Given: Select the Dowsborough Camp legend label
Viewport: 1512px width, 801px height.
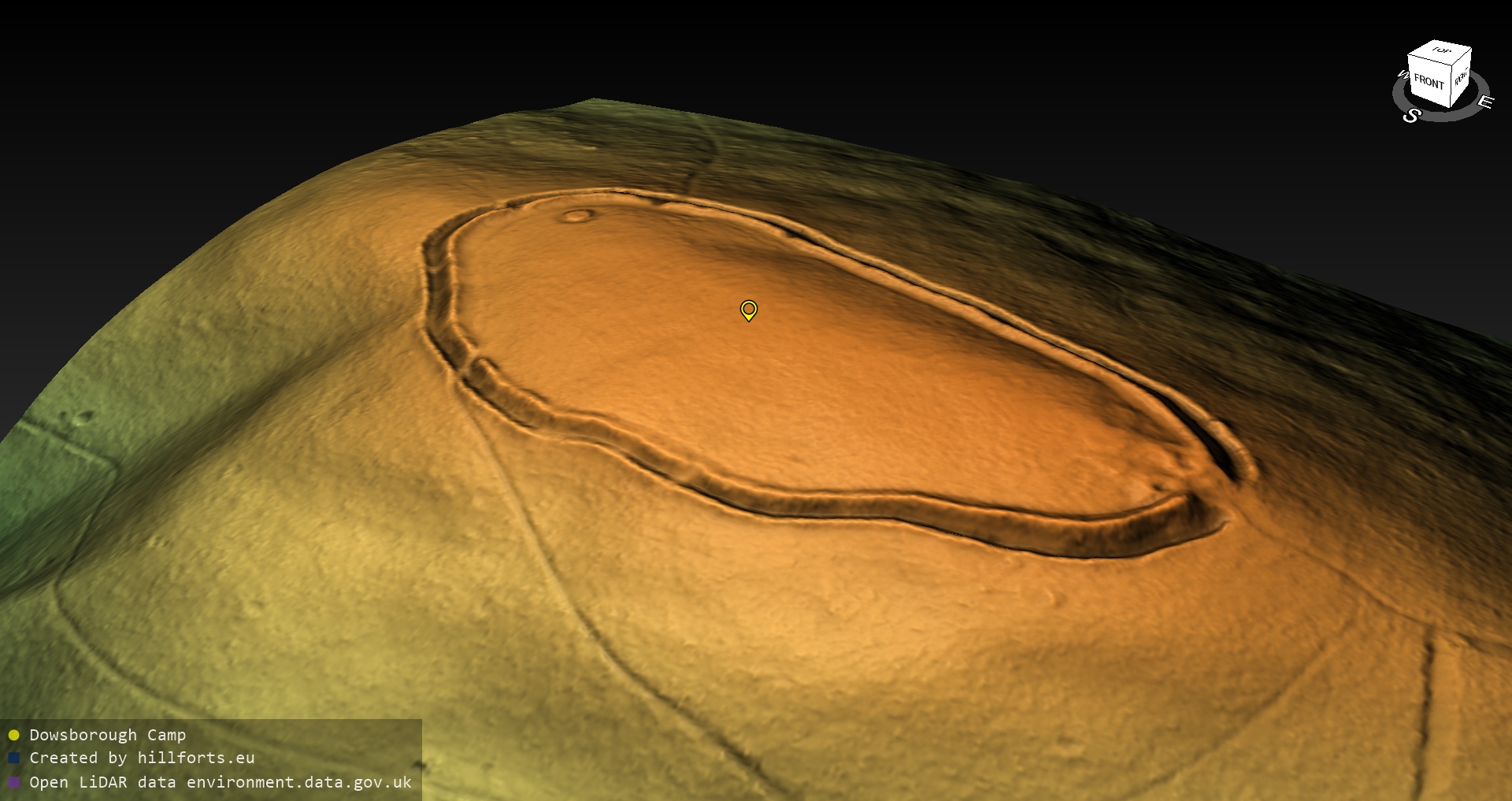Looking at the screenshot, I should point(108,735).
